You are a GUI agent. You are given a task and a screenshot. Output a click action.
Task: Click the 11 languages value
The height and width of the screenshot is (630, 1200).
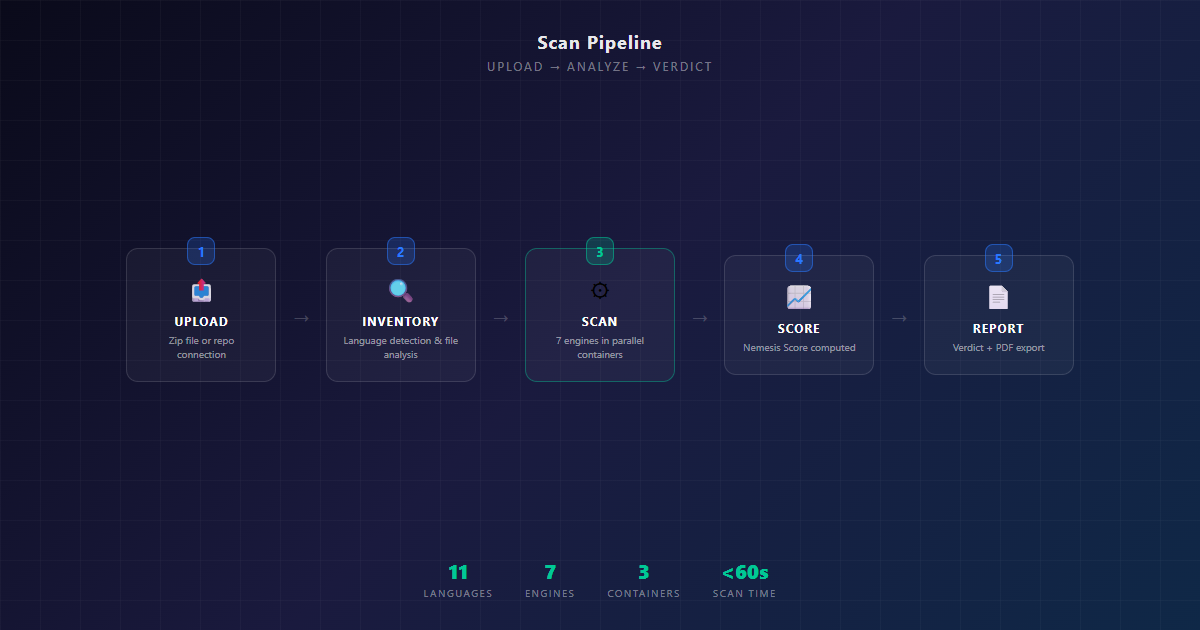(x=458, y=573)
